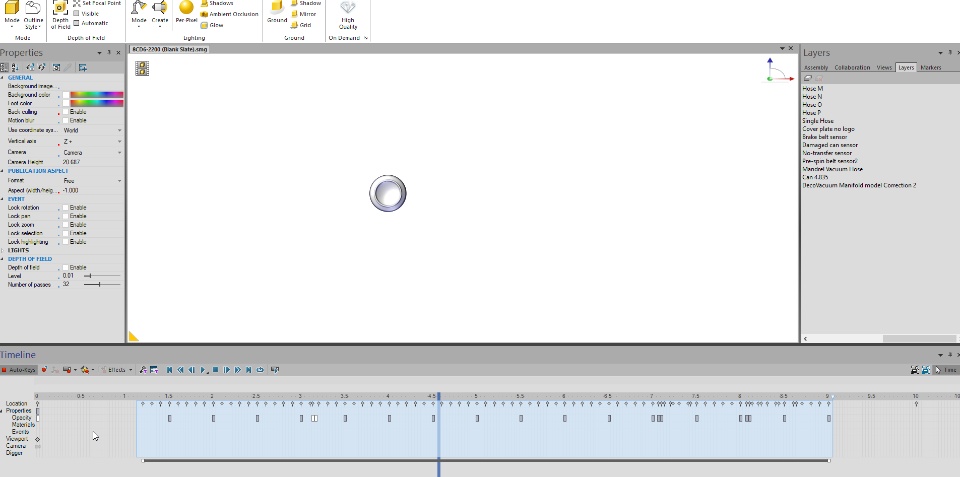The height and width of the screenshot is (477, 960).
Task: Toggle the Auto-Keys button
Action: pos(19,370)
